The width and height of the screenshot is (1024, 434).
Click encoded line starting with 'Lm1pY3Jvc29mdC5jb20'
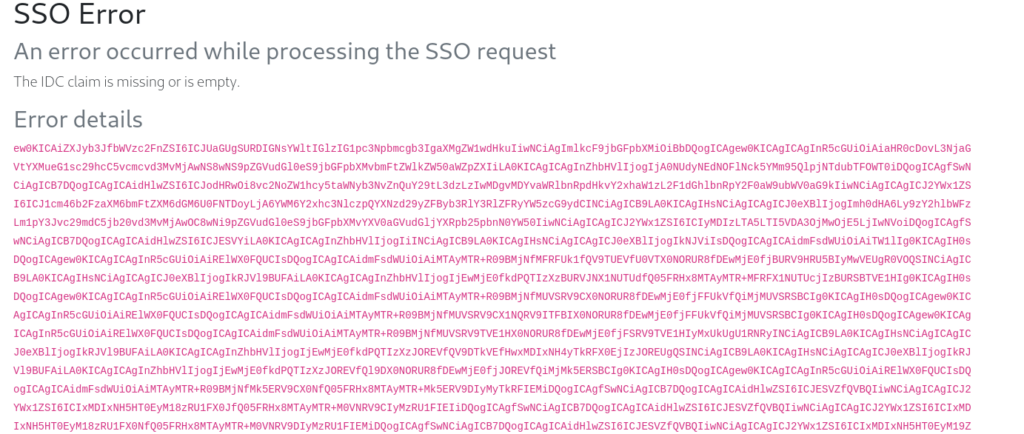(492, 223)
